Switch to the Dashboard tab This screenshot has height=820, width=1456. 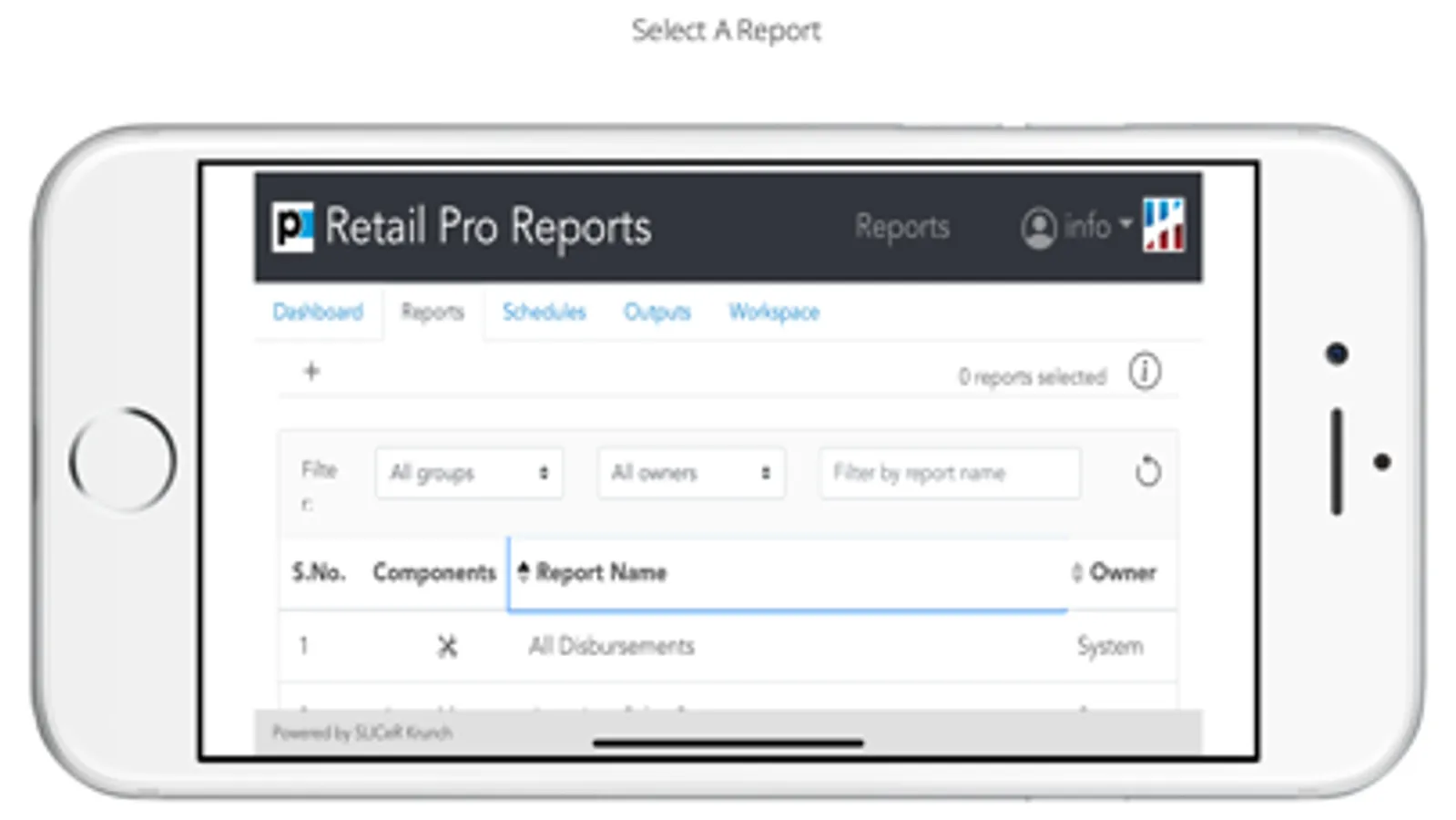click(x=318, y=312)
